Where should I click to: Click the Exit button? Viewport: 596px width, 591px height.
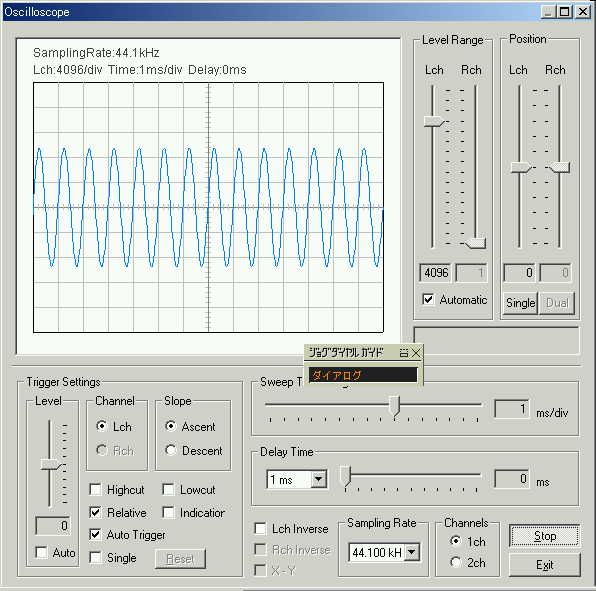[x=544, y=565]
